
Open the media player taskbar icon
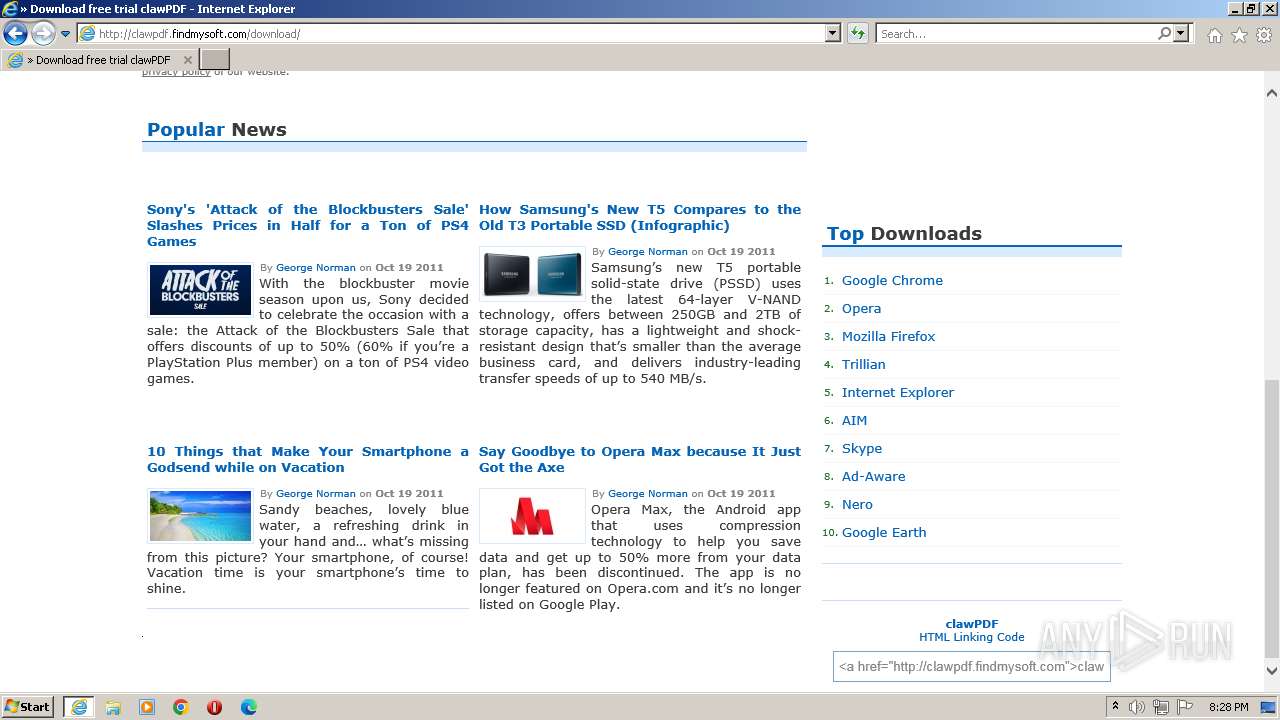(147, 707)
